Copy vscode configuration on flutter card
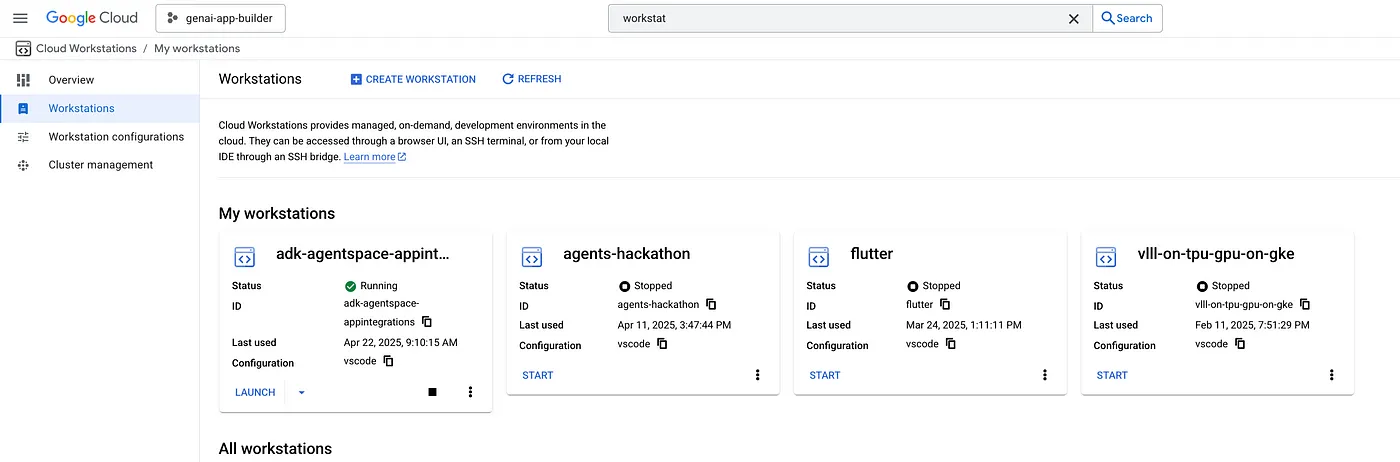Viewport: 1400px width, 462px height. pyautogui.click(x=950, y=343)
